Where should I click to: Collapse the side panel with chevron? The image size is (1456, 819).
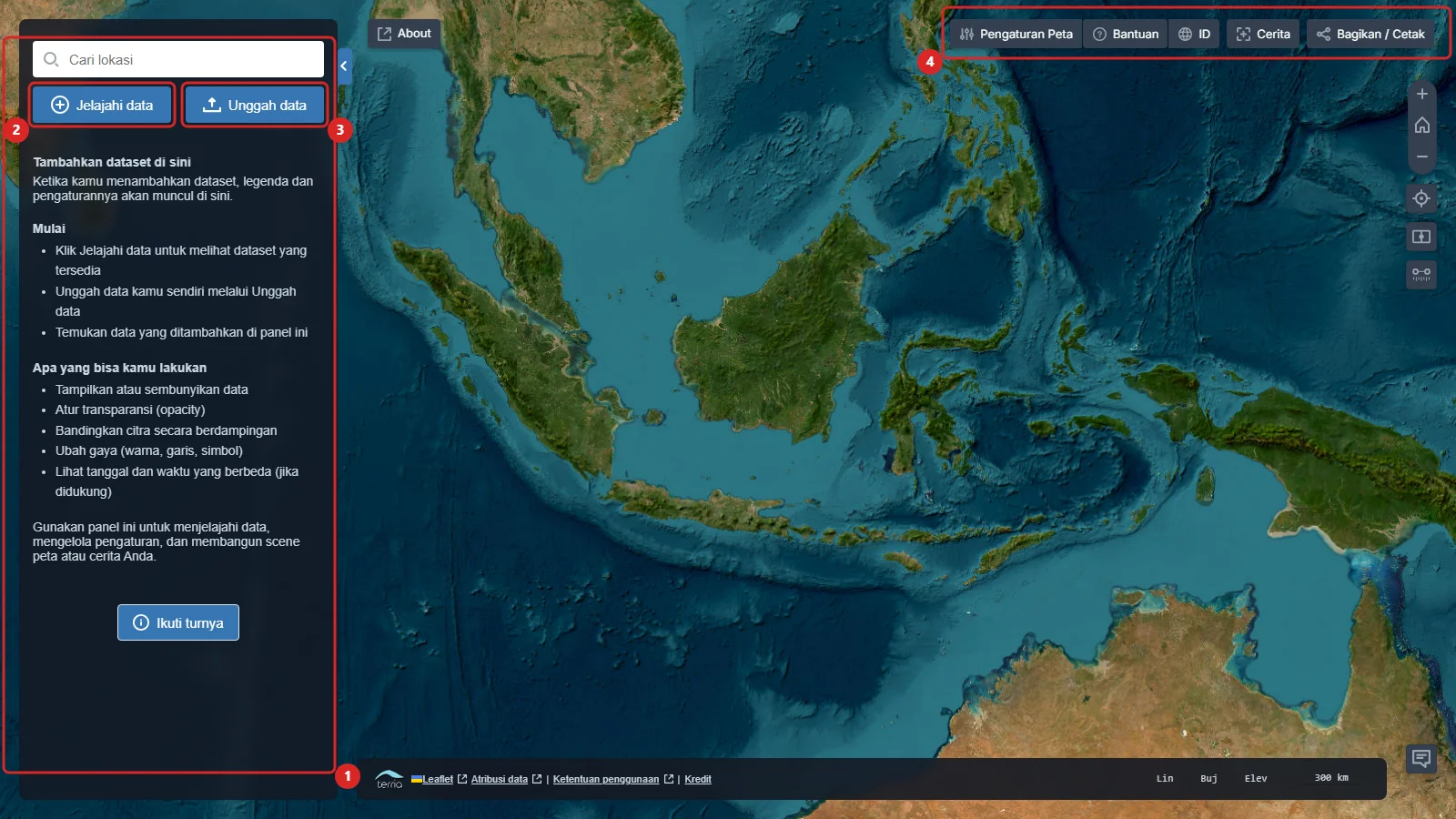point(344,66)
